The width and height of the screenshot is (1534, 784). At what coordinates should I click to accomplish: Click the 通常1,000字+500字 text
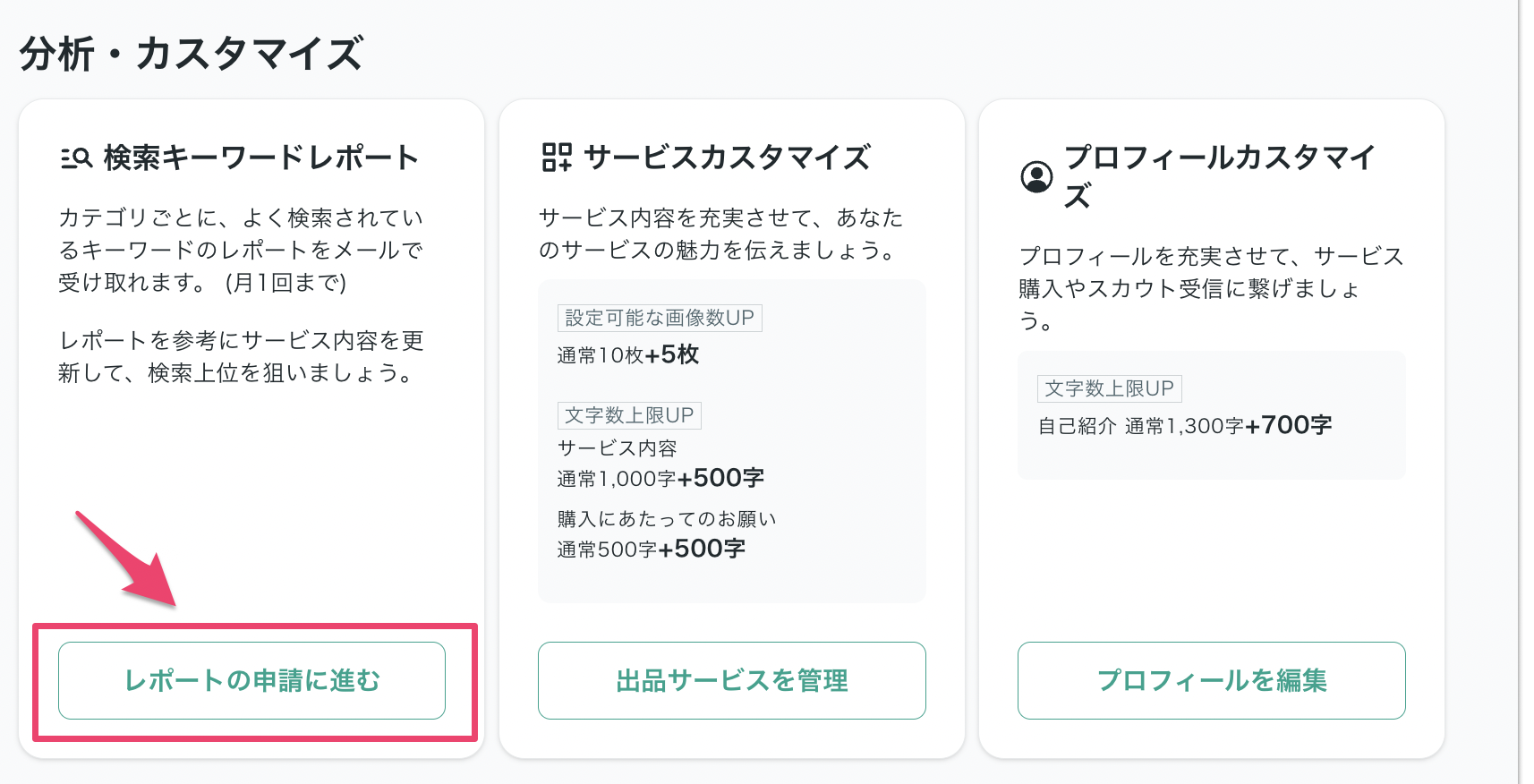pos(660,478)
